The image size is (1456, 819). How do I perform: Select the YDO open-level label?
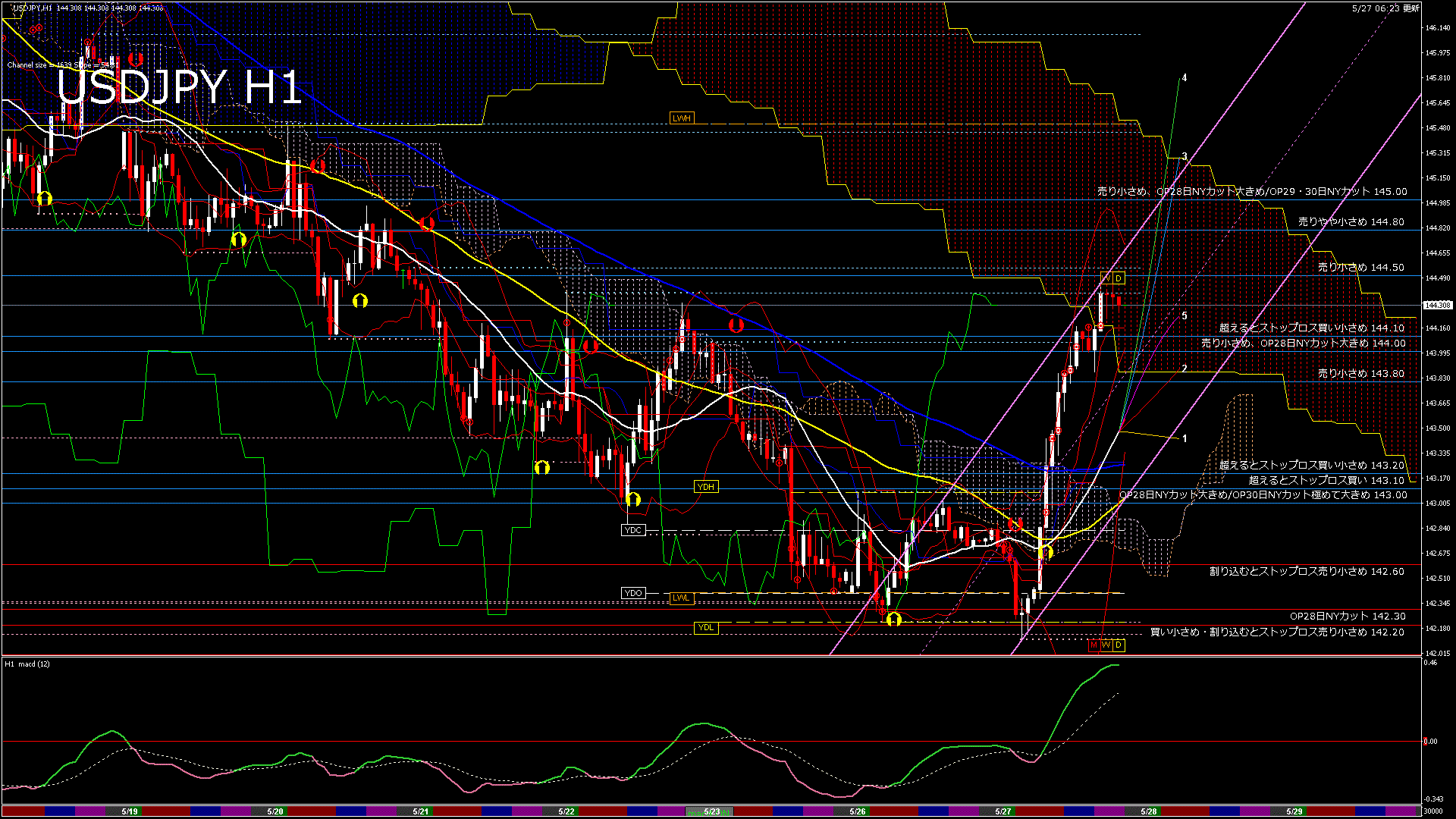tap(632, 593)
